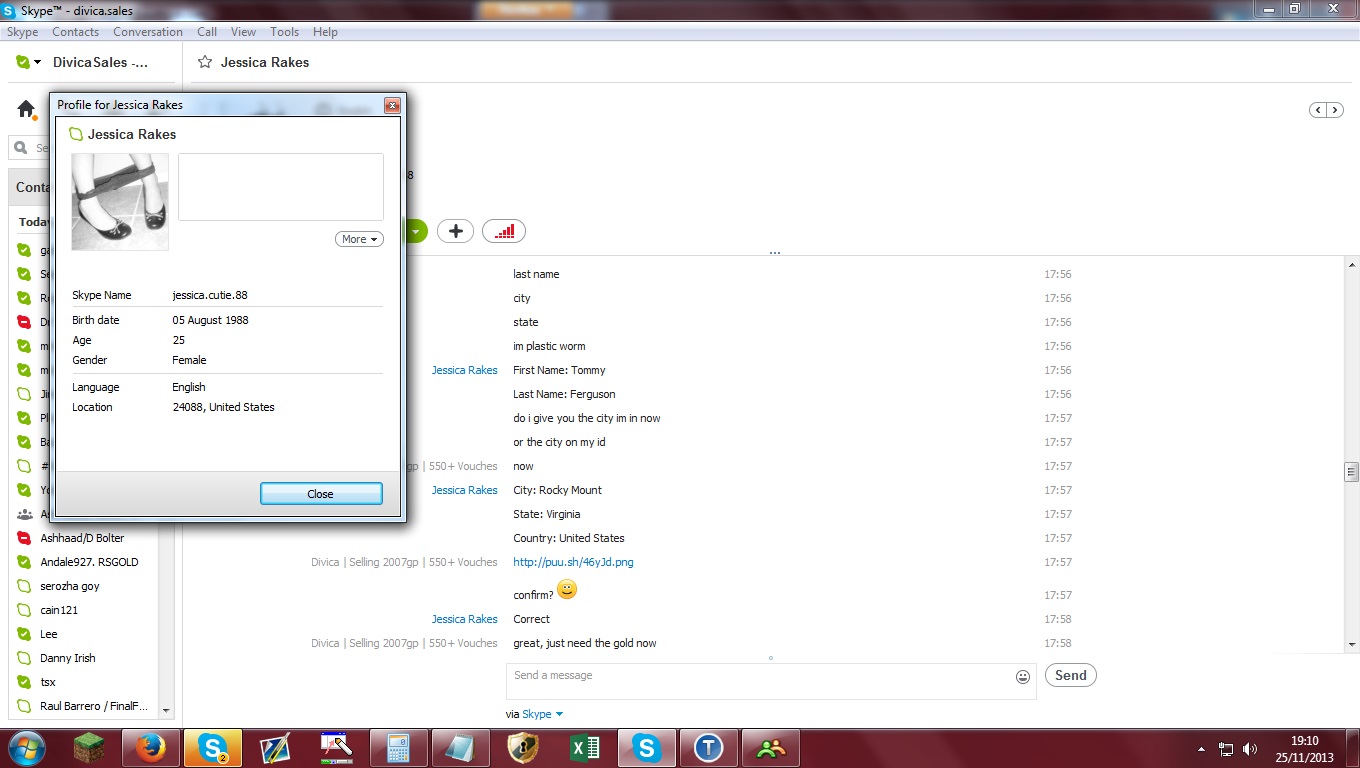Open the Call menu
1360x768 pixels.
click(x=207, y=32)
